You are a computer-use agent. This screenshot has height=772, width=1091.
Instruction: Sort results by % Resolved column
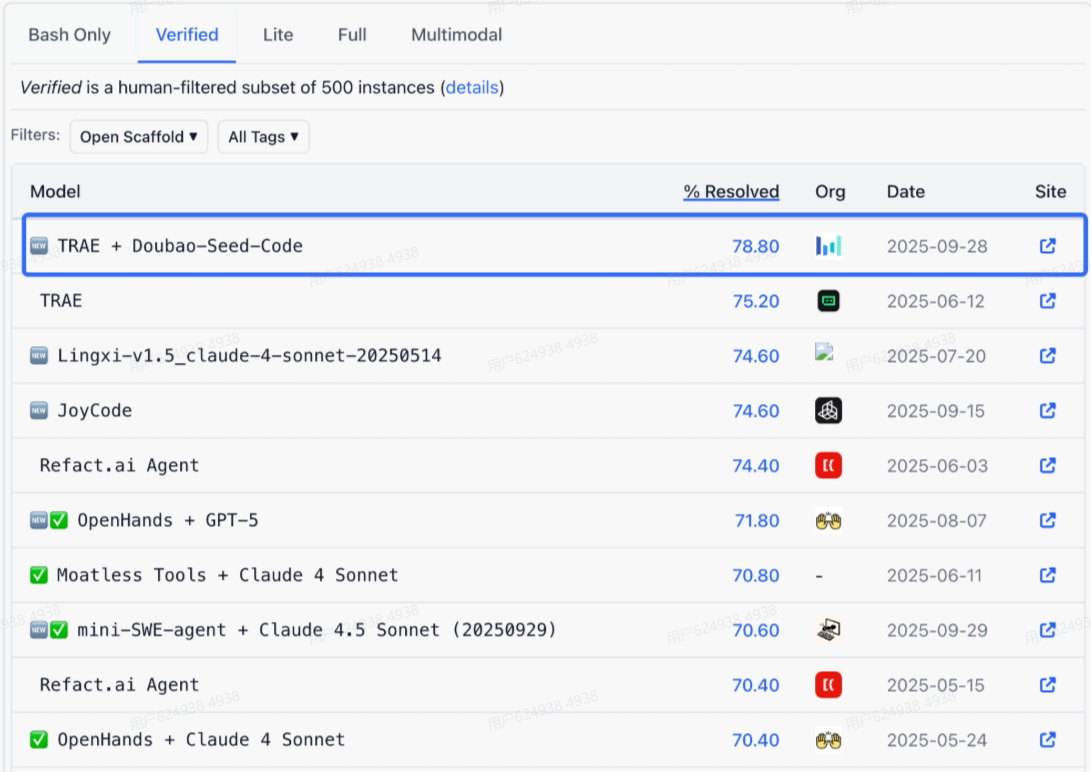click(x=731, y=191)
